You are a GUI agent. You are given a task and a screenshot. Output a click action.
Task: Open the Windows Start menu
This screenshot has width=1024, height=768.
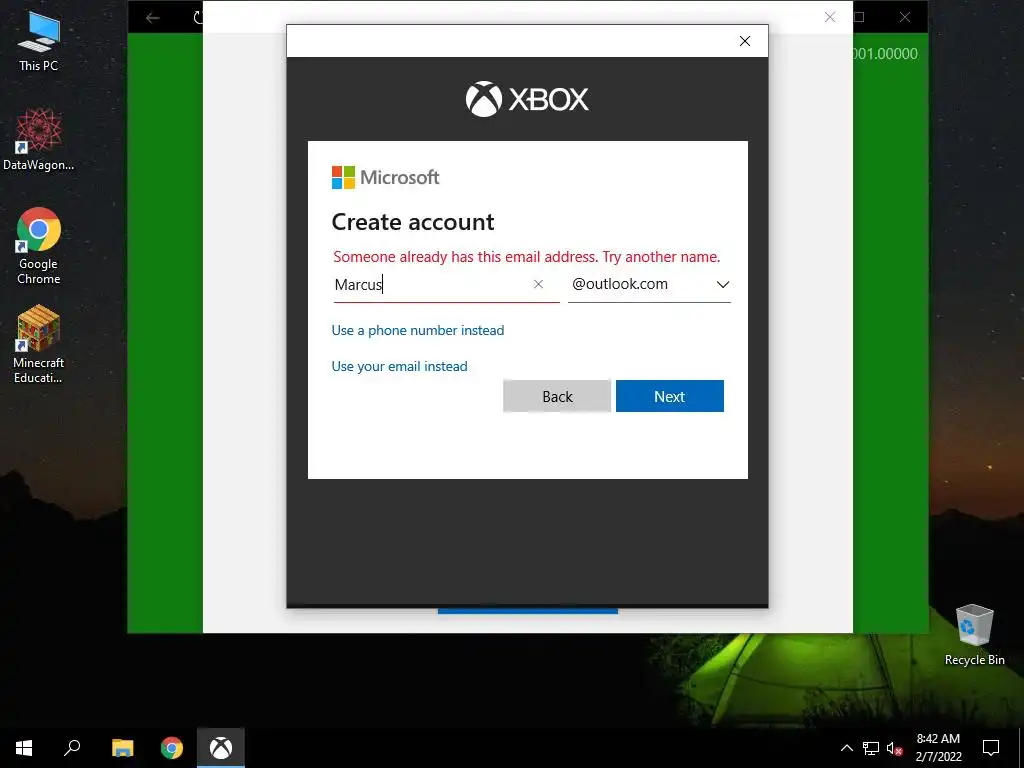point(24,748)
